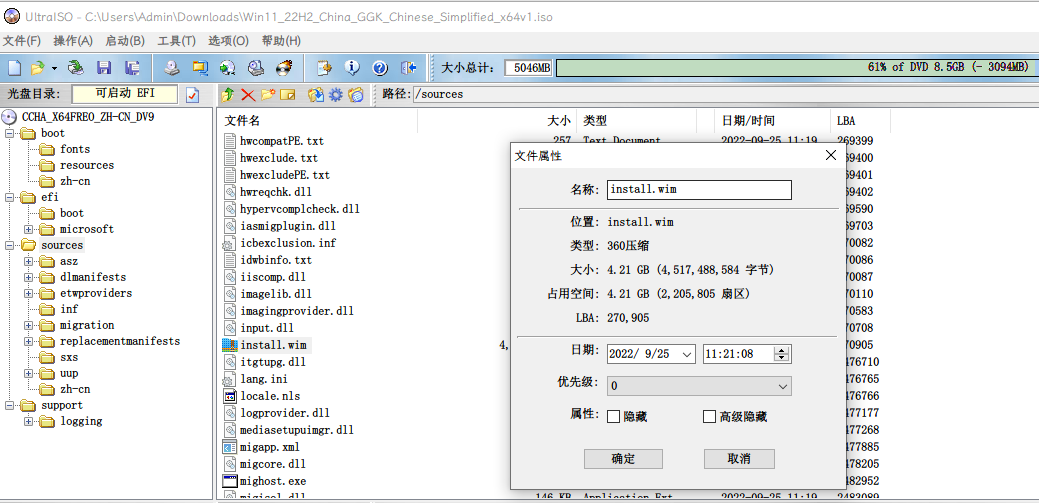Click the DVD capacity usage bar

click(x=796, y=68)
